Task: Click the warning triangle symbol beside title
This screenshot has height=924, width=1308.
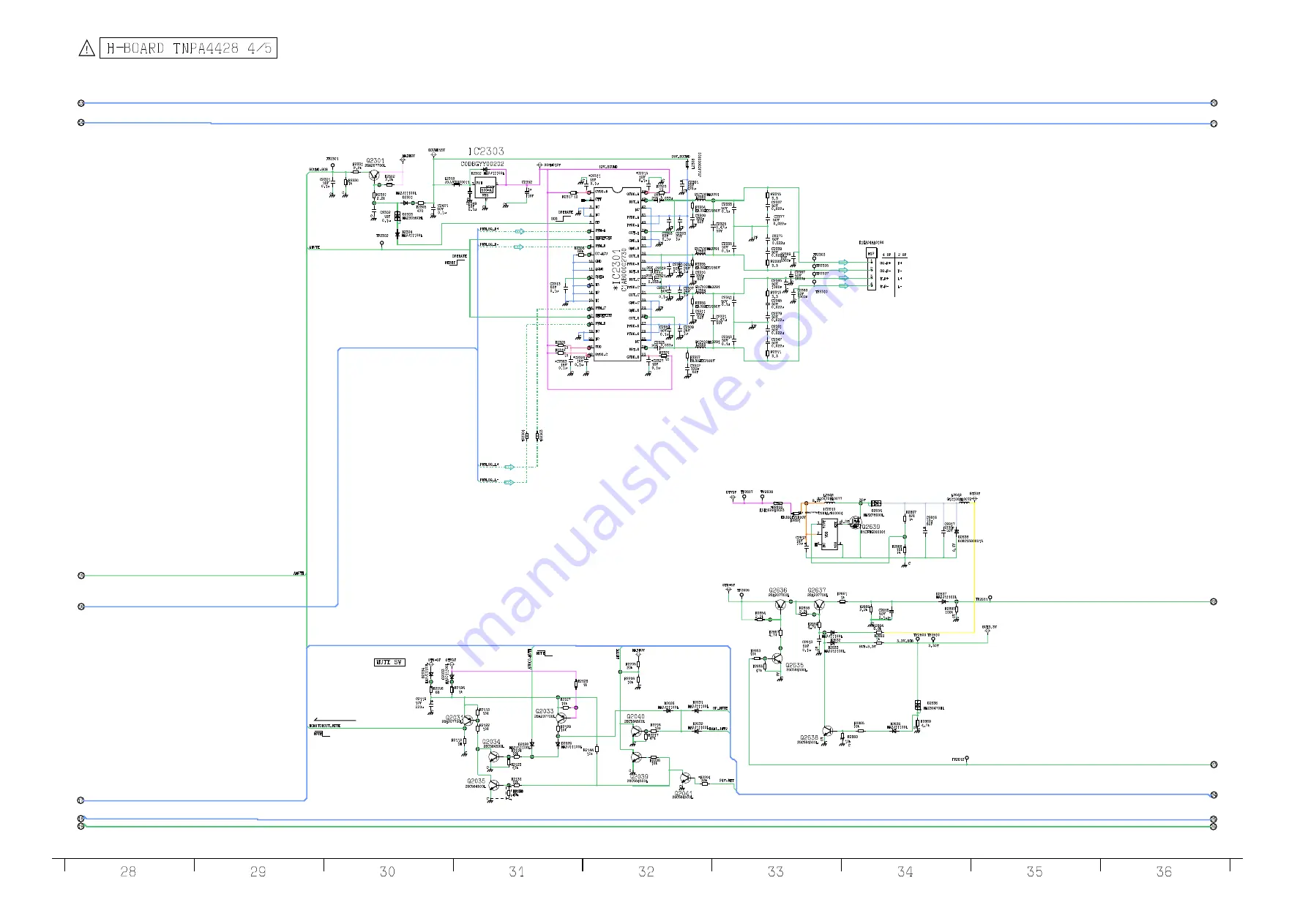Action: click(x=86, y=48)
